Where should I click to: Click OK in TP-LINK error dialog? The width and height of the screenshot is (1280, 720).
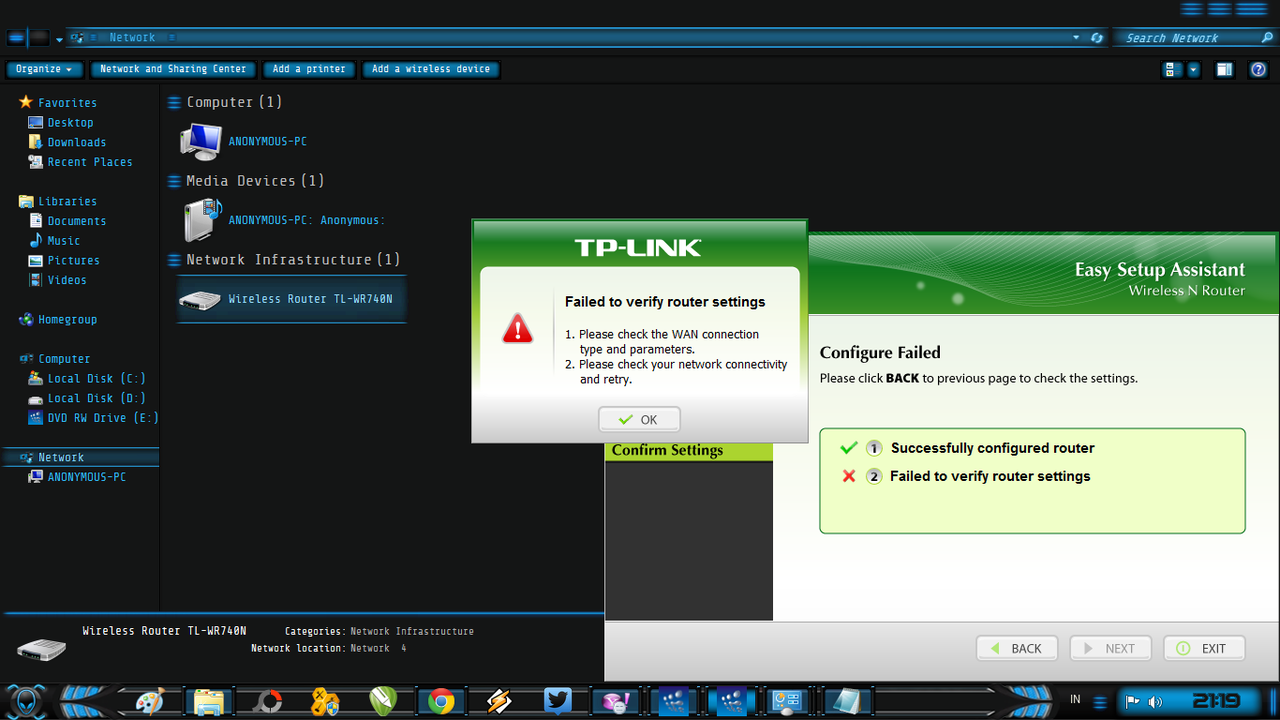pos(639,420)
